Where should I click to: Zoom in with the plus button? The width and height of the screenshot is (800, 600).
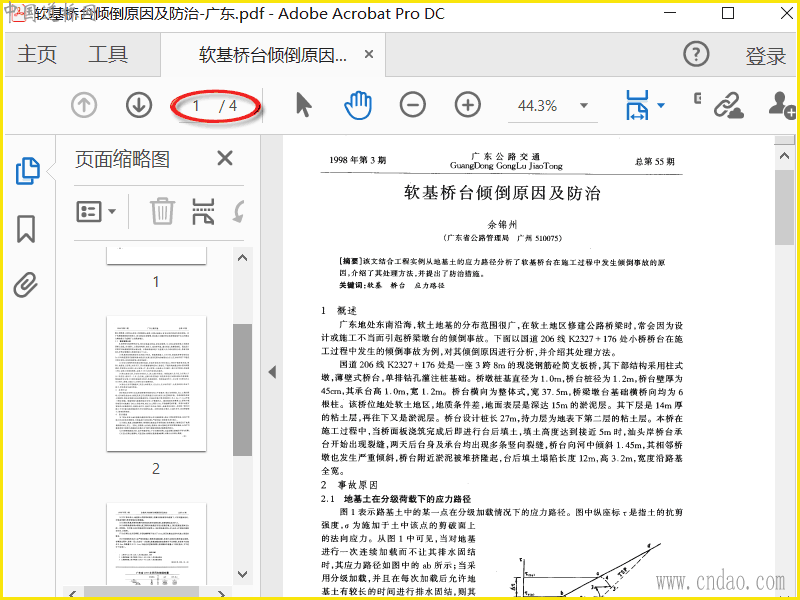(x=467, y=105)
